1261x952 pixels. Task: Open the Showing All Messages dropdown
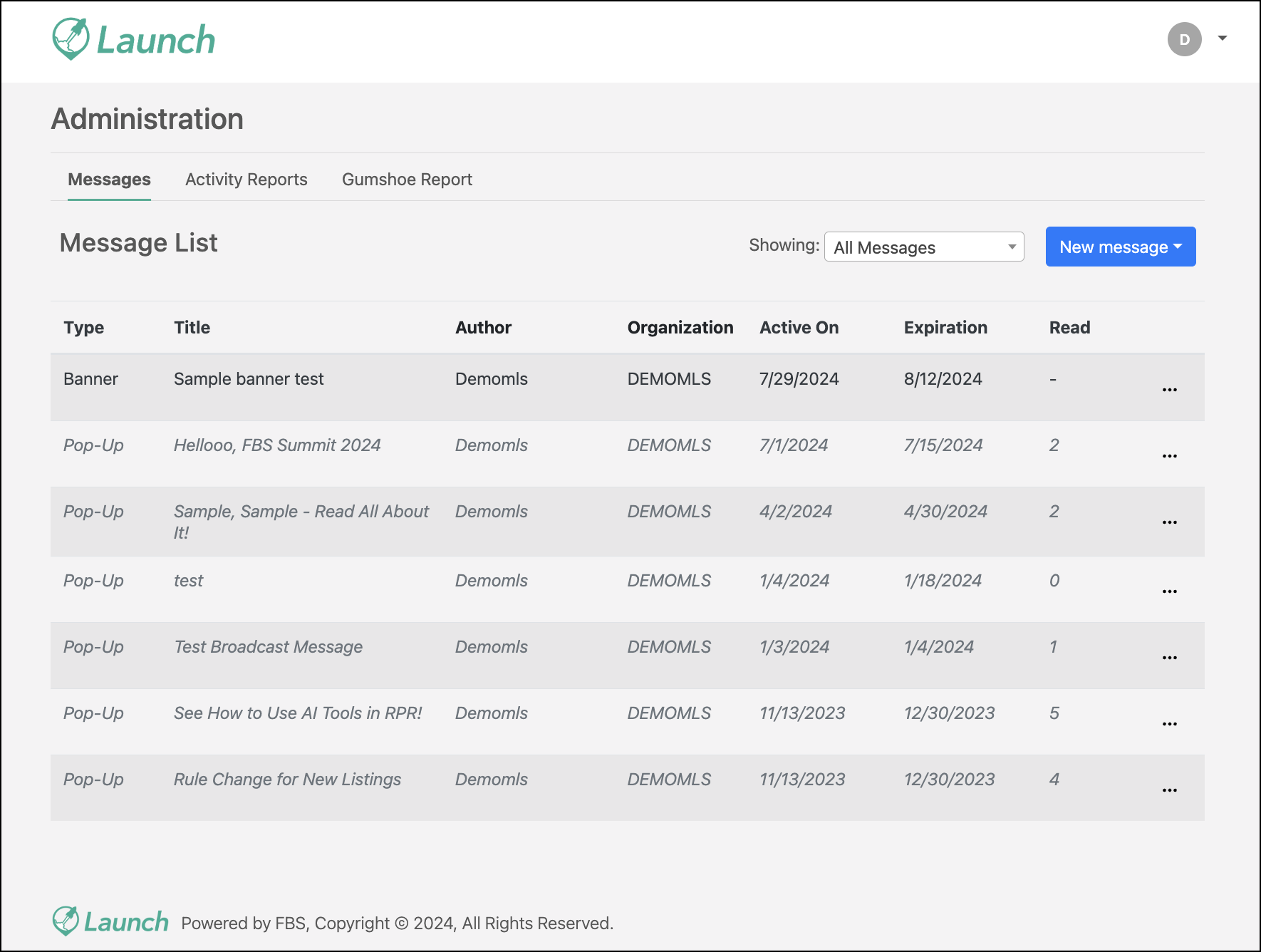[924, 247]
